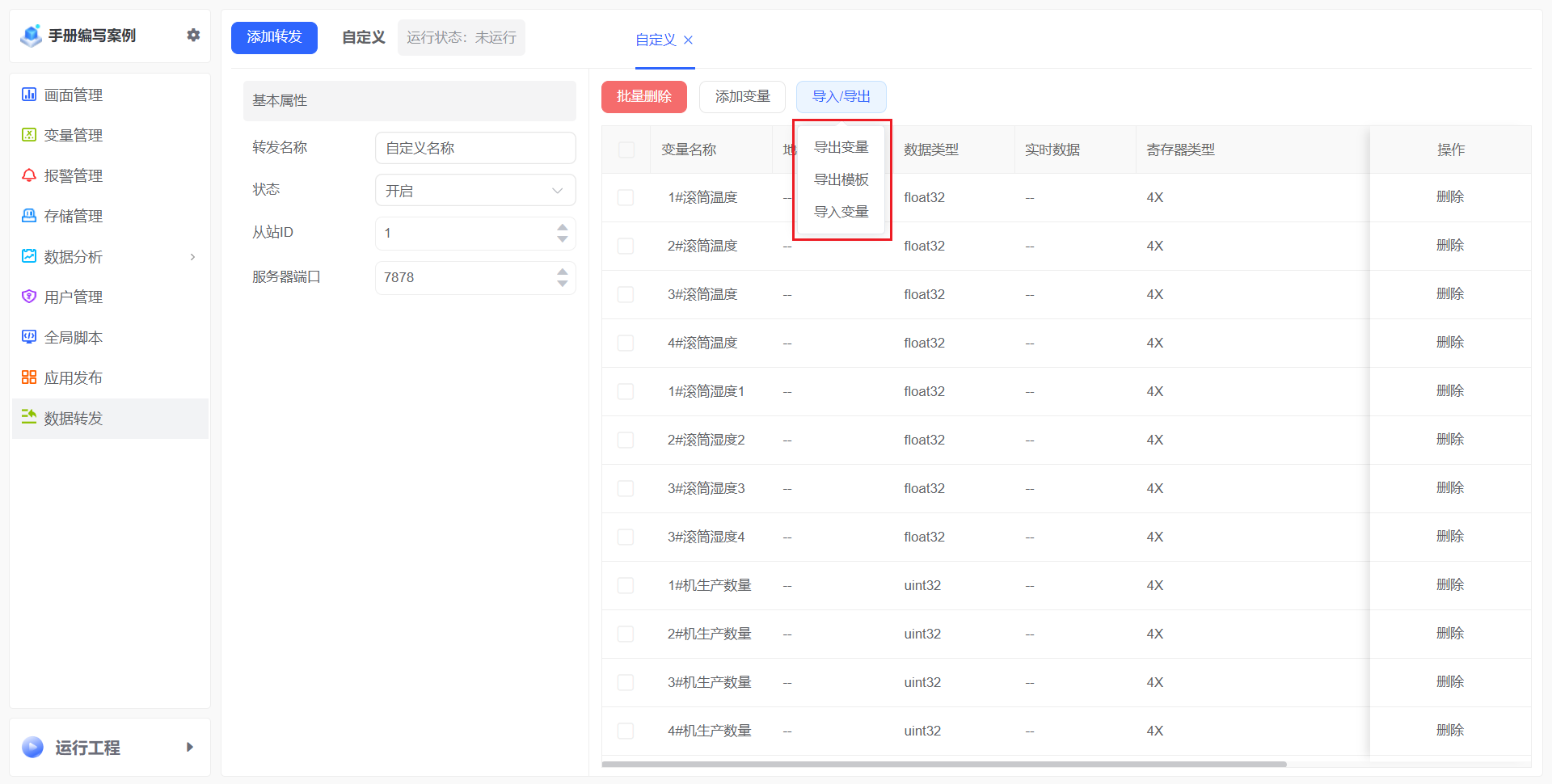Click the blue 添加转发 button
1552x784 pixels.
click(x=274, y=37)
